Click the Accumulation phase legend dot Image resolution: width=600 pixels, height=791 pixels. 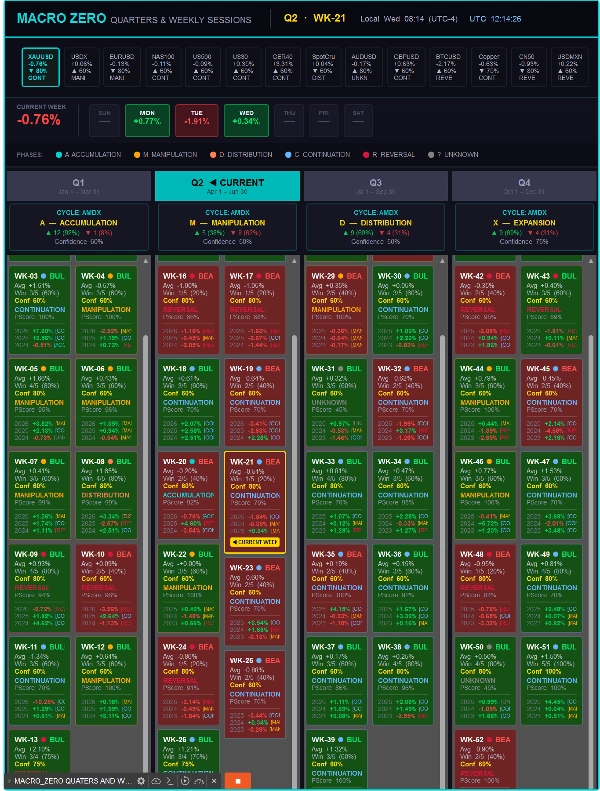(59, 155)
